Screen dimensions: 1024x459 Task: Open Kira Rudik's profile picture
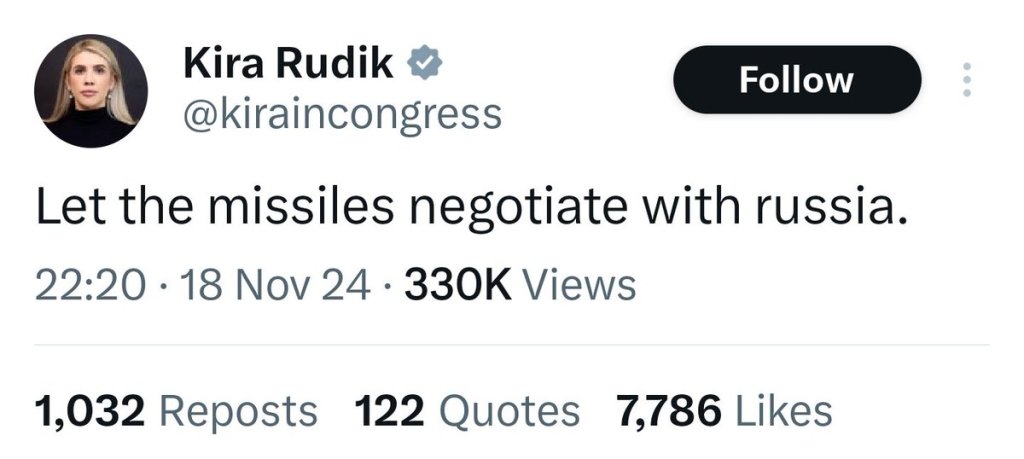(x=91, y=91)
